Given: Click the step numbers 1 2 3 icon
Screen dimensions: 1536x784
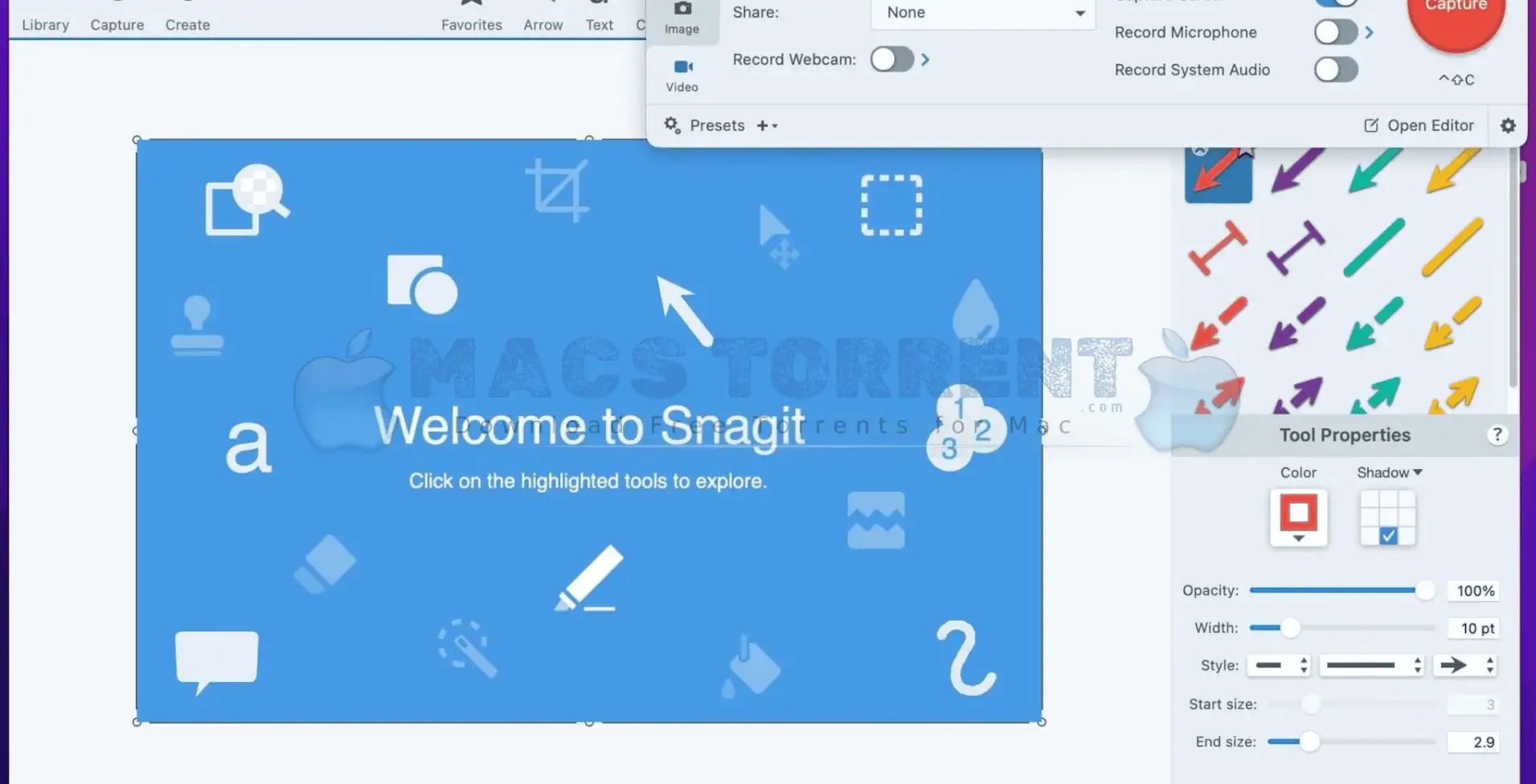Looking at the screenshot, I should pos(965,428).
